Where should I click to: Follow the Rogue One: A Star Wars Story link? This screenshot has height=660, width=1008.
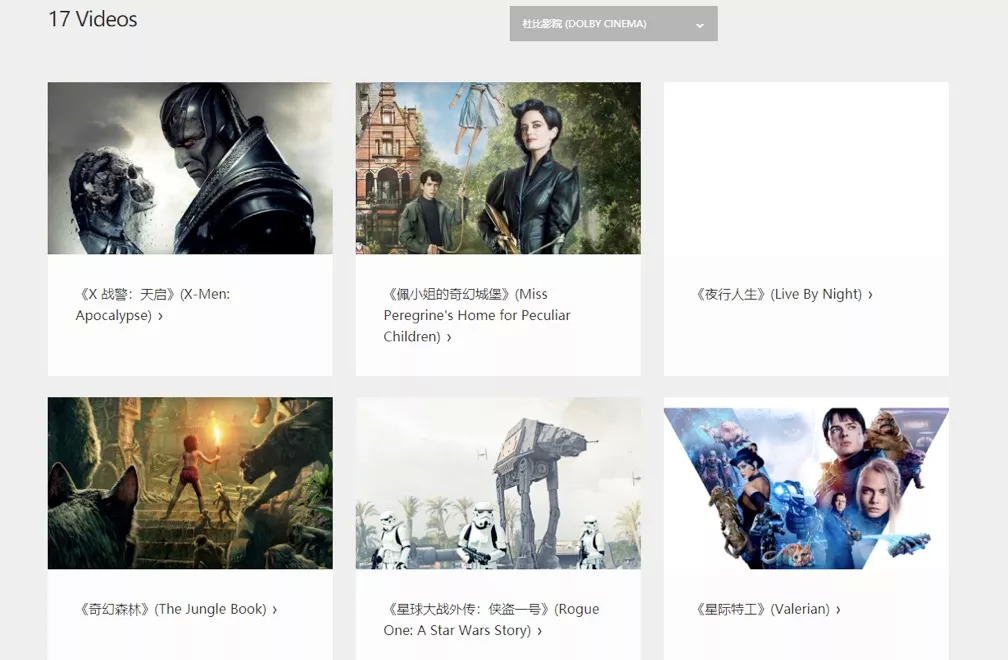pos(491,619)
